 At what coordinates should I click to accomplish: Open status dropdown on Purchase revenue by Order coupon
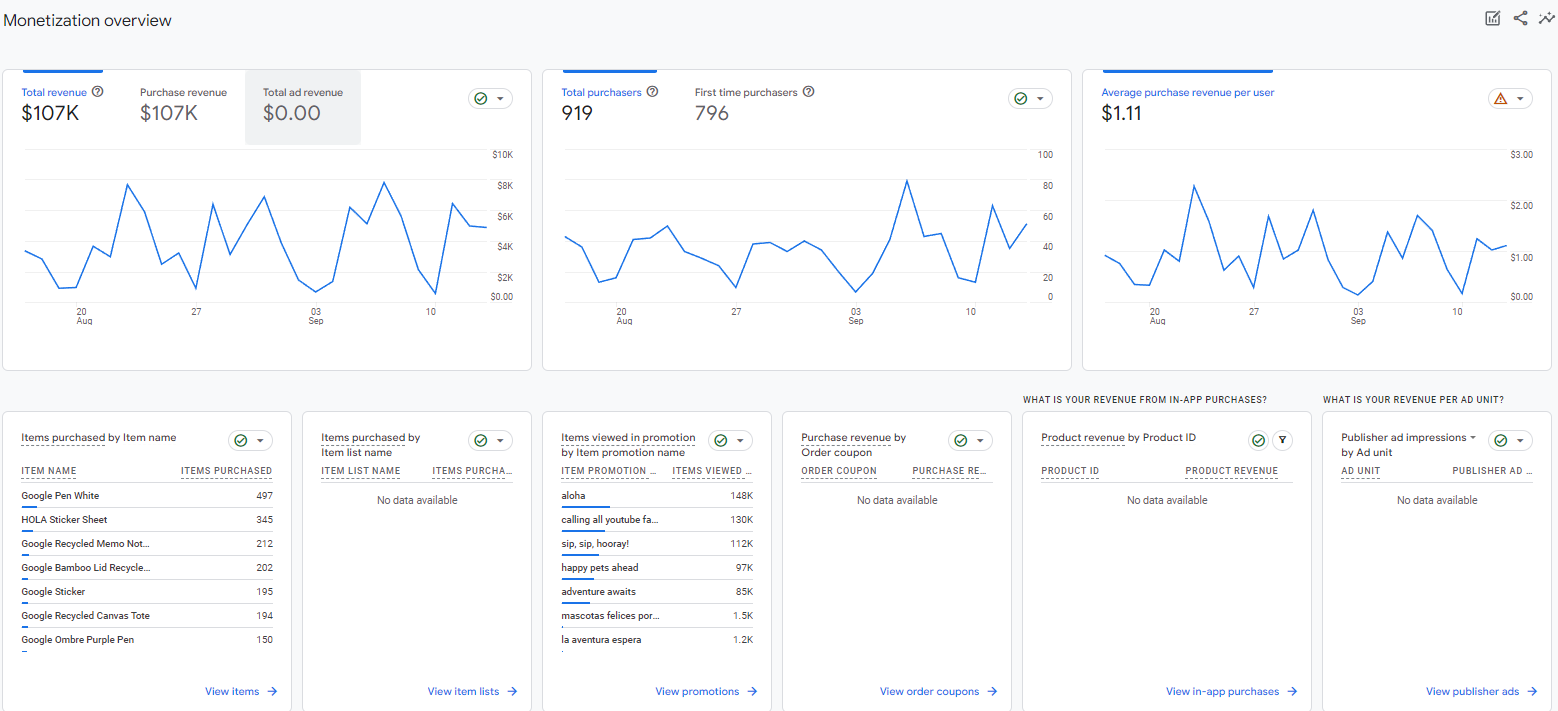pyautogui.click(x=970, y=440)
